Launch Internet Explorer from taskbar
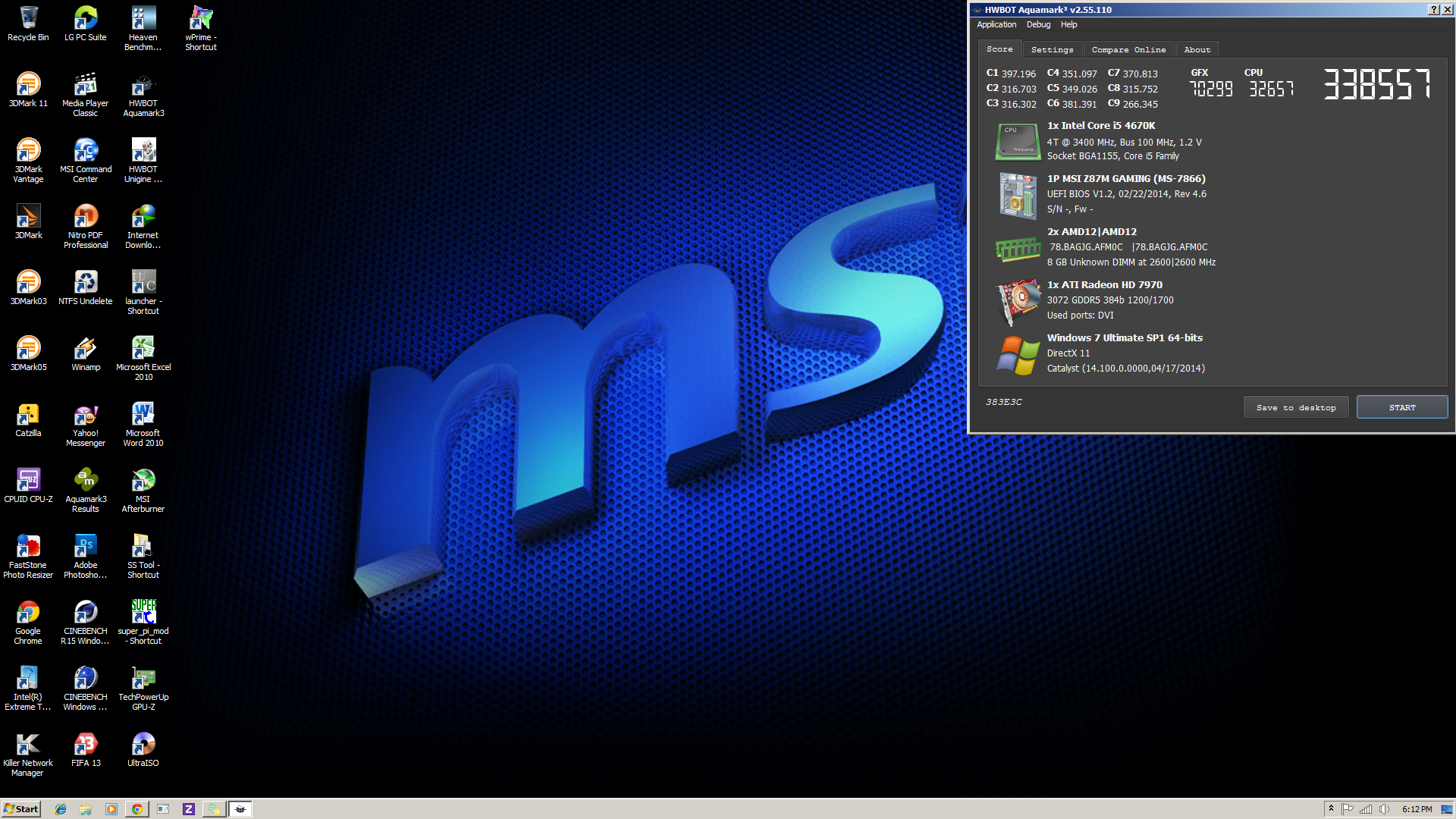 [61, 809]
